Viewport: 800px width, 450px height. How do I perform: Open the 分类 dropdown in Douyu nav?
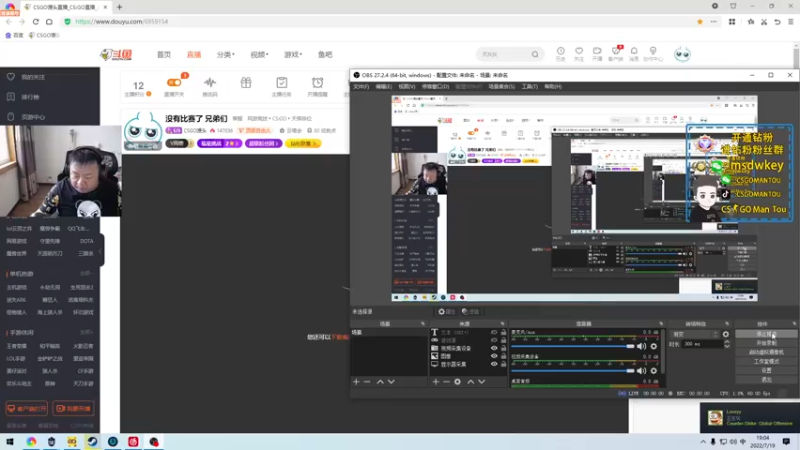click(x=225, y=55)
